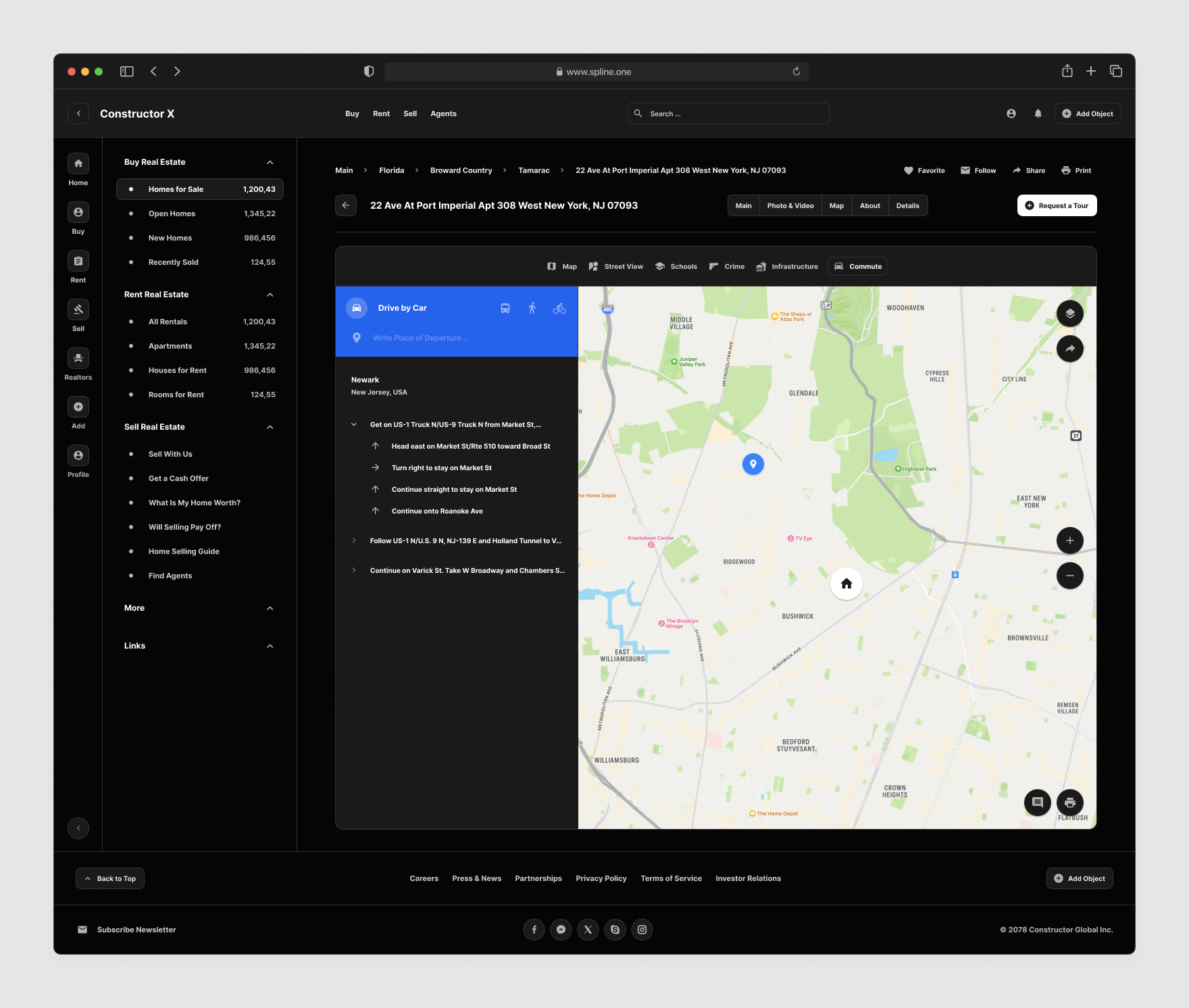Click Back to Top button
This screenshot has width=1189, height=1008.
[110, 878]
